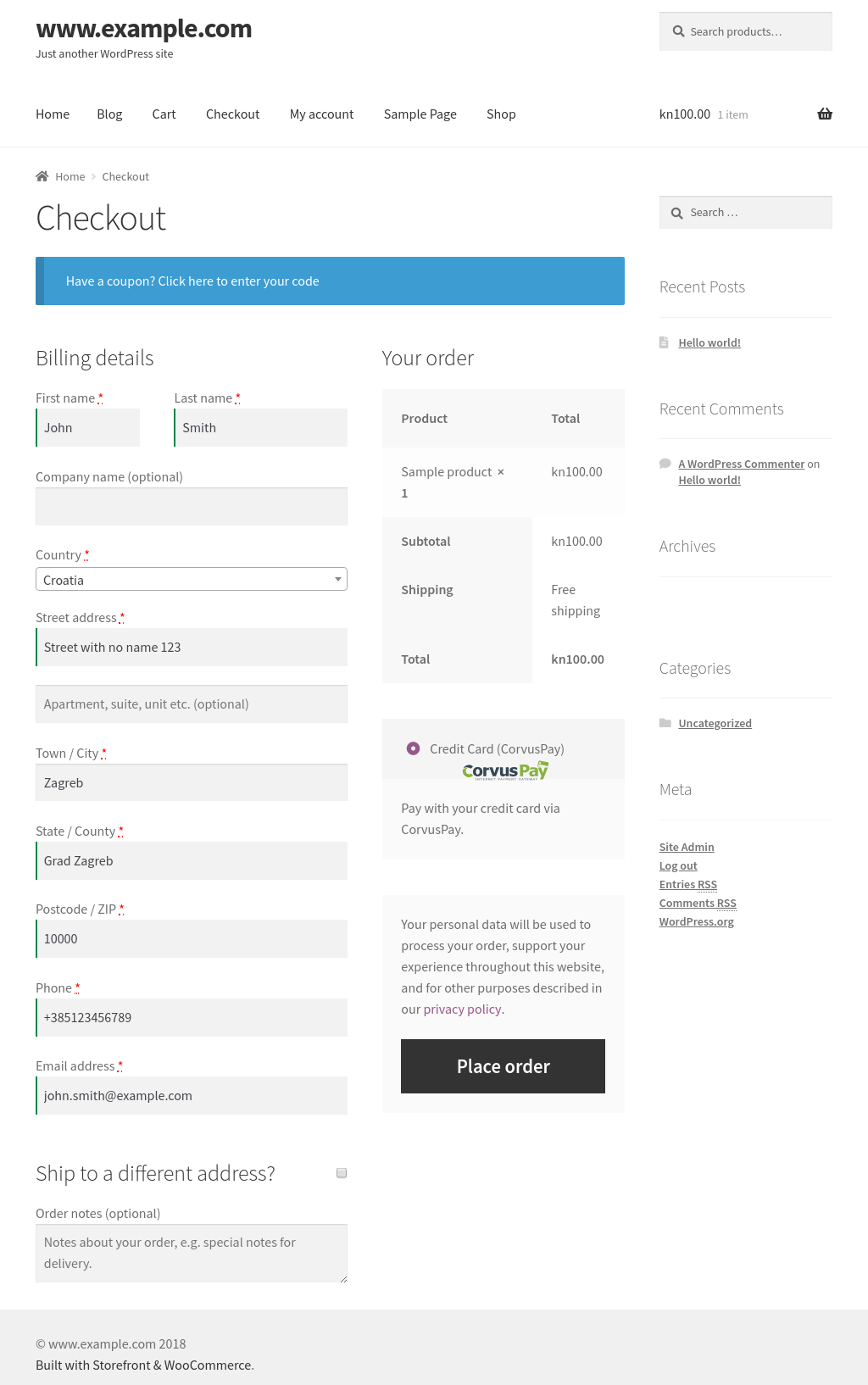Image resolution: width=868 pixels, height=1385 pixels.
Task: Remove Sample product using × icon
Action: 501,472
